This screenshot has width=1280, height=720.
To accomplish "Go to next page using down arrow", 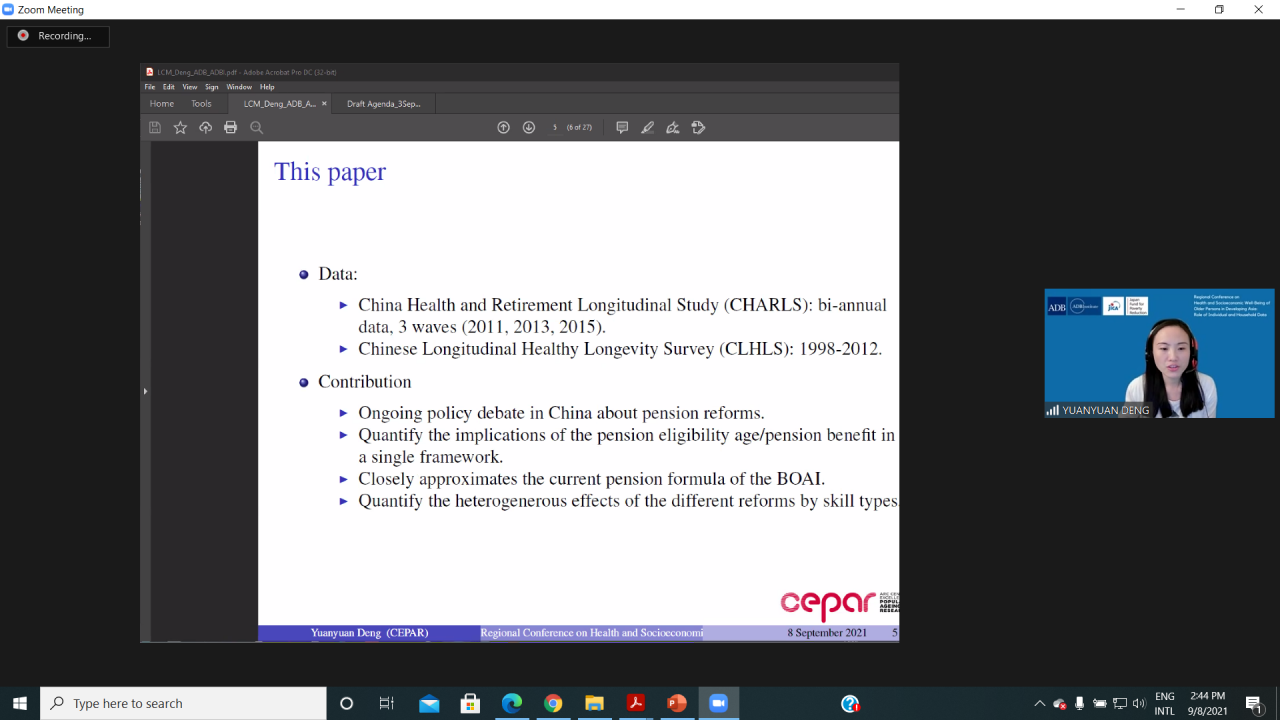I will click(529, 127).
